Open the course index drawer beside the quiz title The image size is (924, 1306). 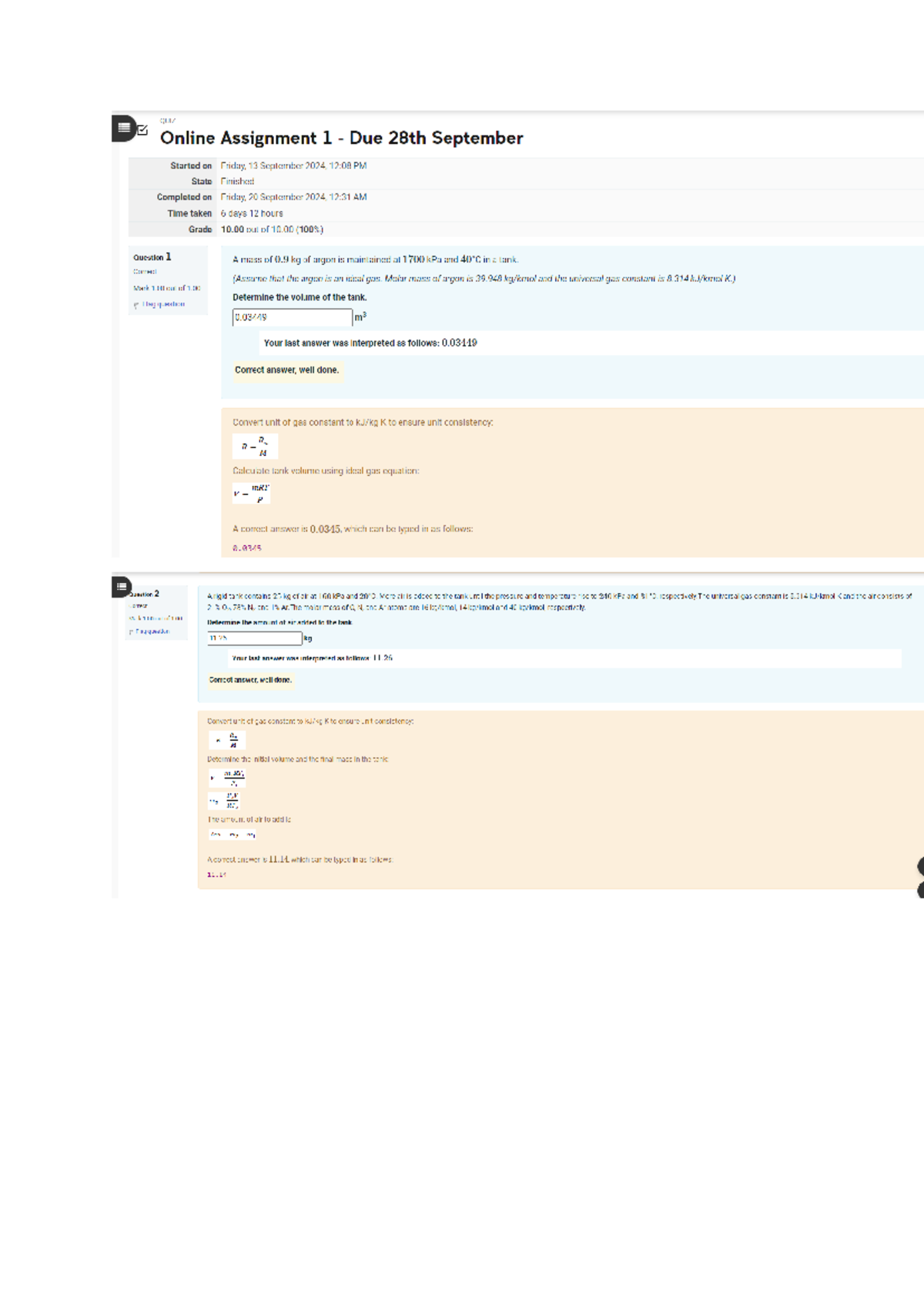tap(123, 128)
